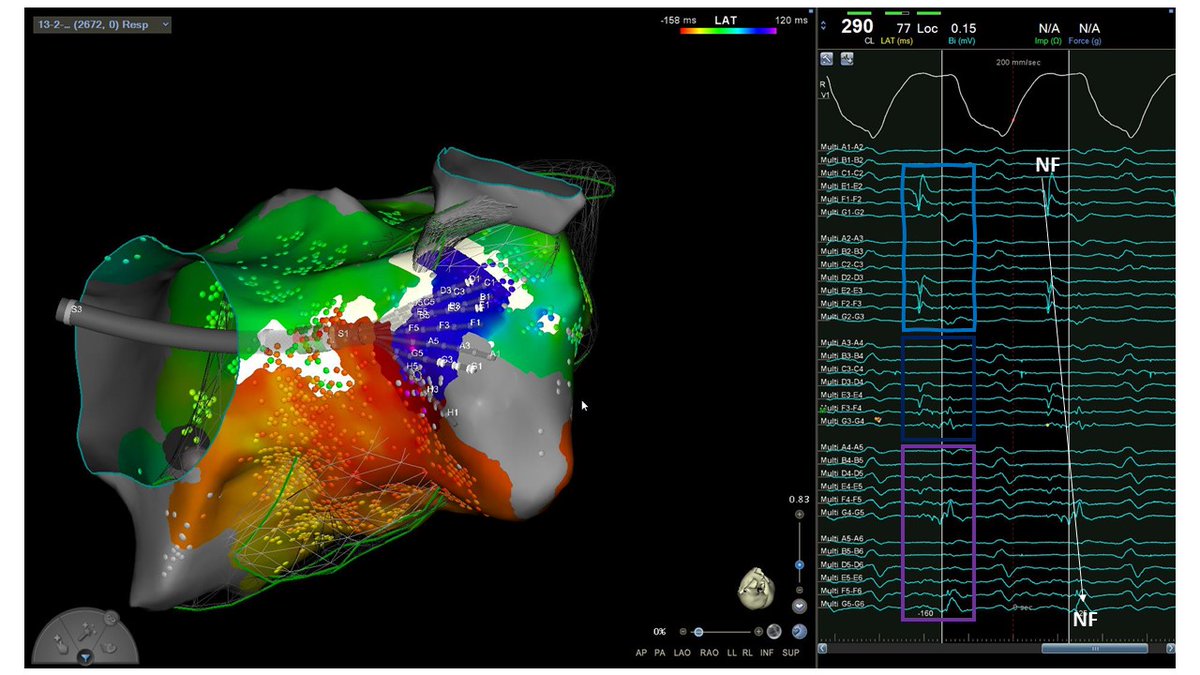Click the heart icon below the vertical slider
The image size is (1200, 675).
tap(799, 606)
